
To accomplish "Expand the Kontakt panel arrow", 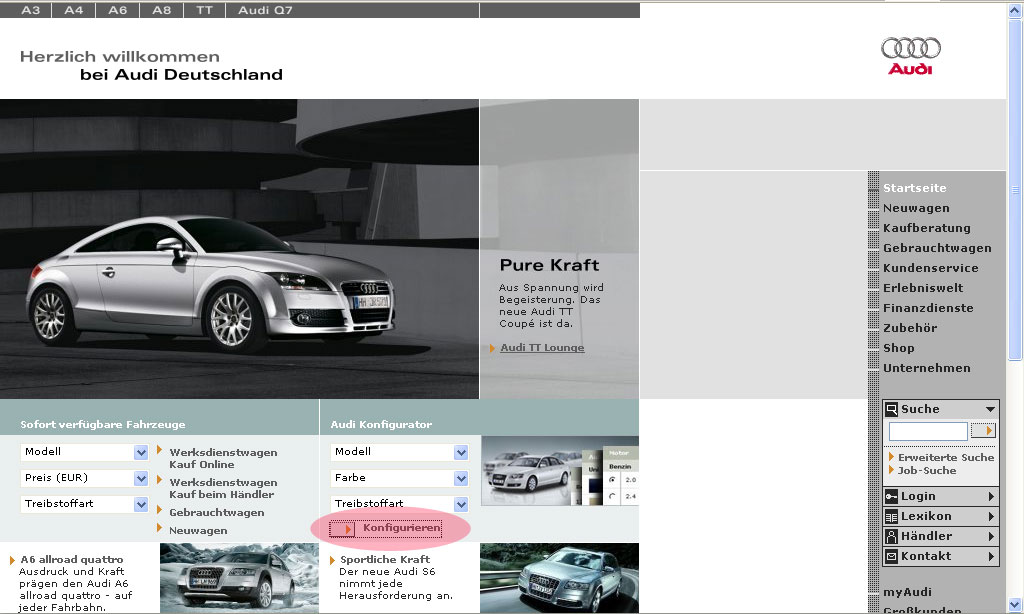I will [x=991, y=557].
